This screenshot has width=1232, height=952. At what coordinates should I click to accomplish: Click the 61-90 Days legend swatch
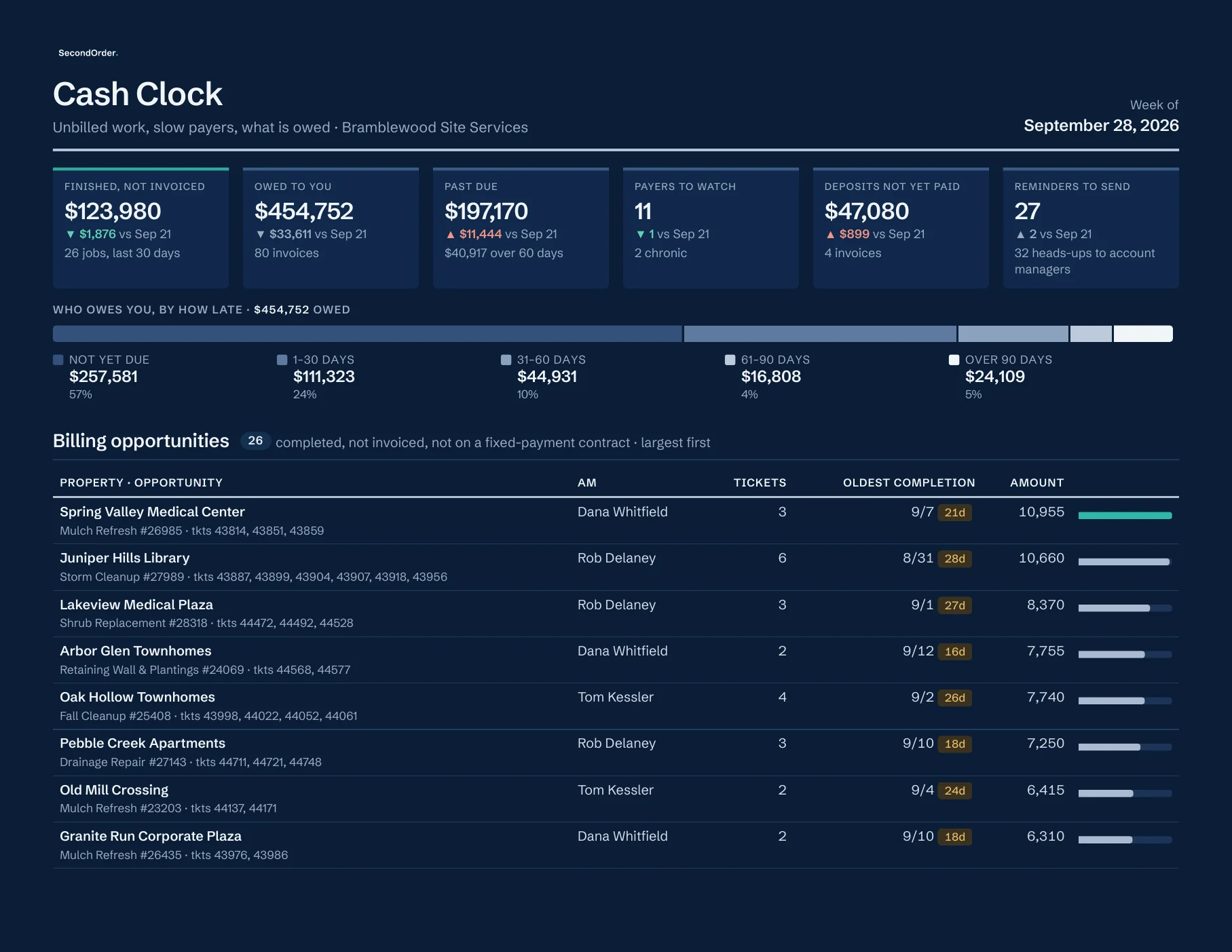click(x=730, y=360)
